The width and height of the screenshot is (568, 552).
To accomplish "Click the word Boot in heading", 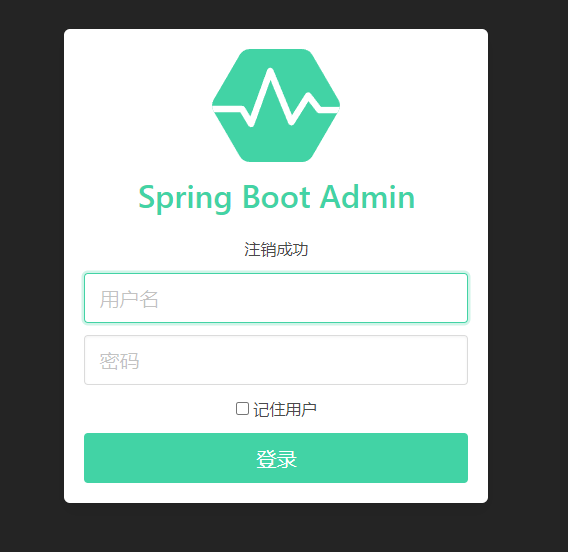I will pyautogui.click(x=276, y=197).
